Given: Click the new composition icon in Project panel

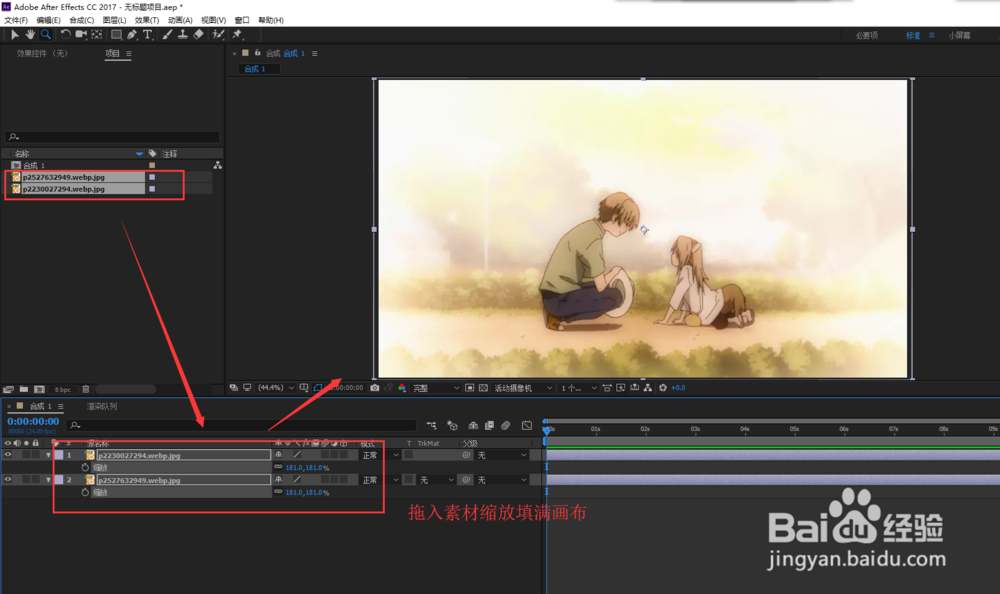Looking at the screenshot, I should (x=39, y=389).
